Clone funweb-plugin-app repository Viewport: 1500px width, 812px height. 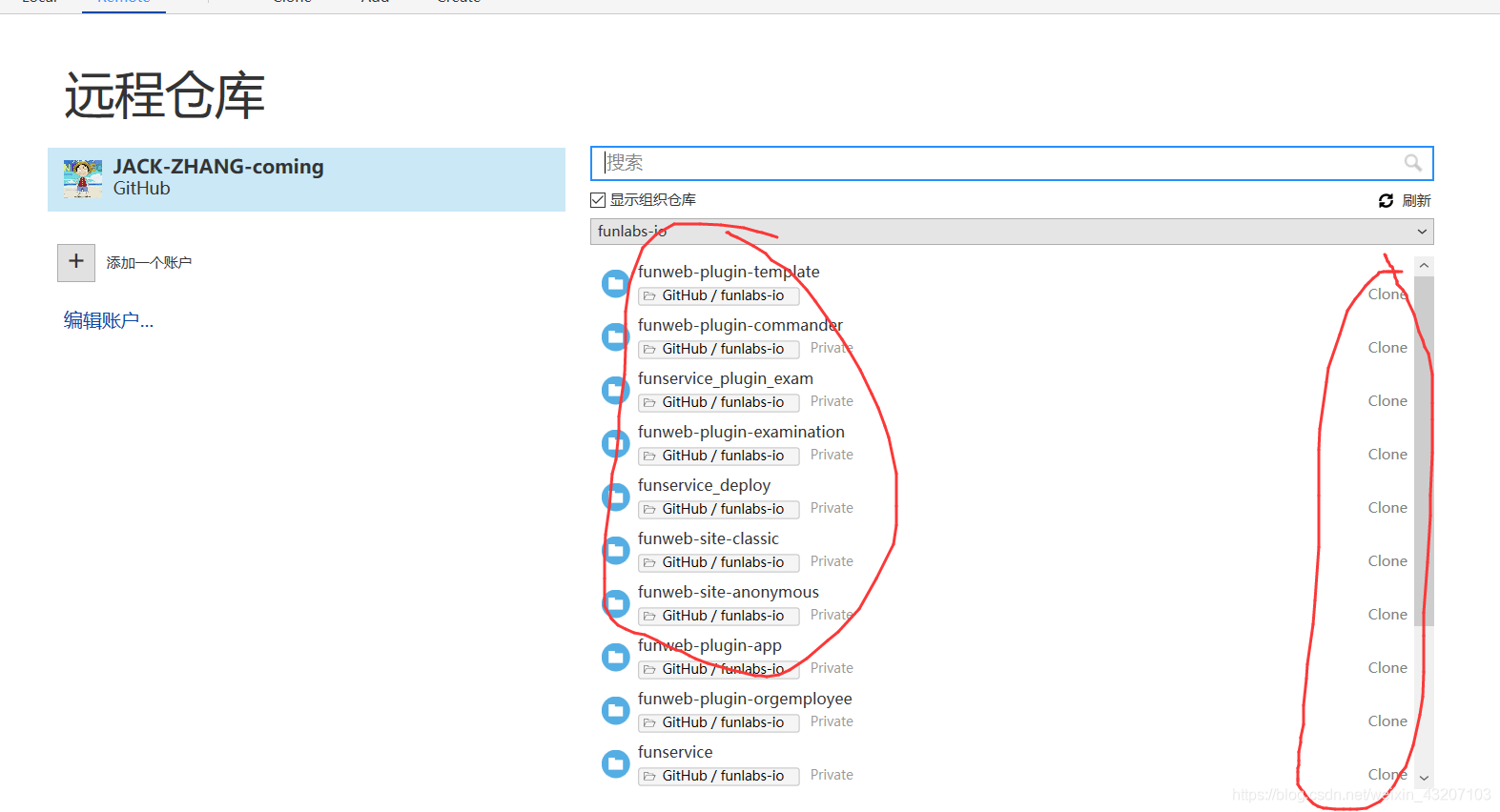point(1387,668)
